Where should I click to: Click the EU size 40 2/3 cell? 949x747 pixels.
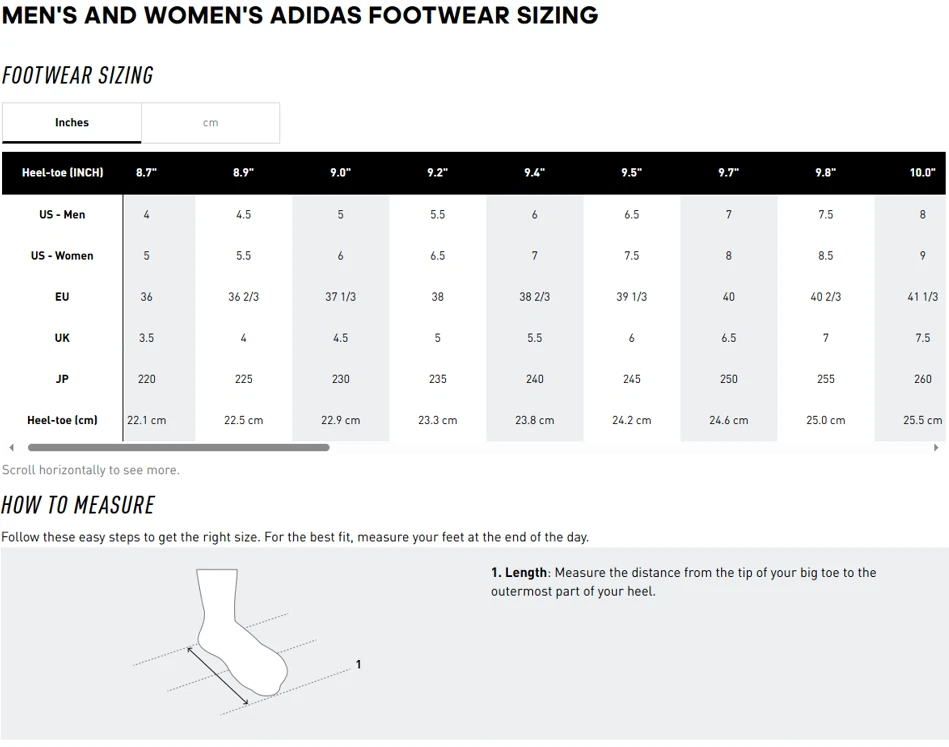click(x=825, y=297)
